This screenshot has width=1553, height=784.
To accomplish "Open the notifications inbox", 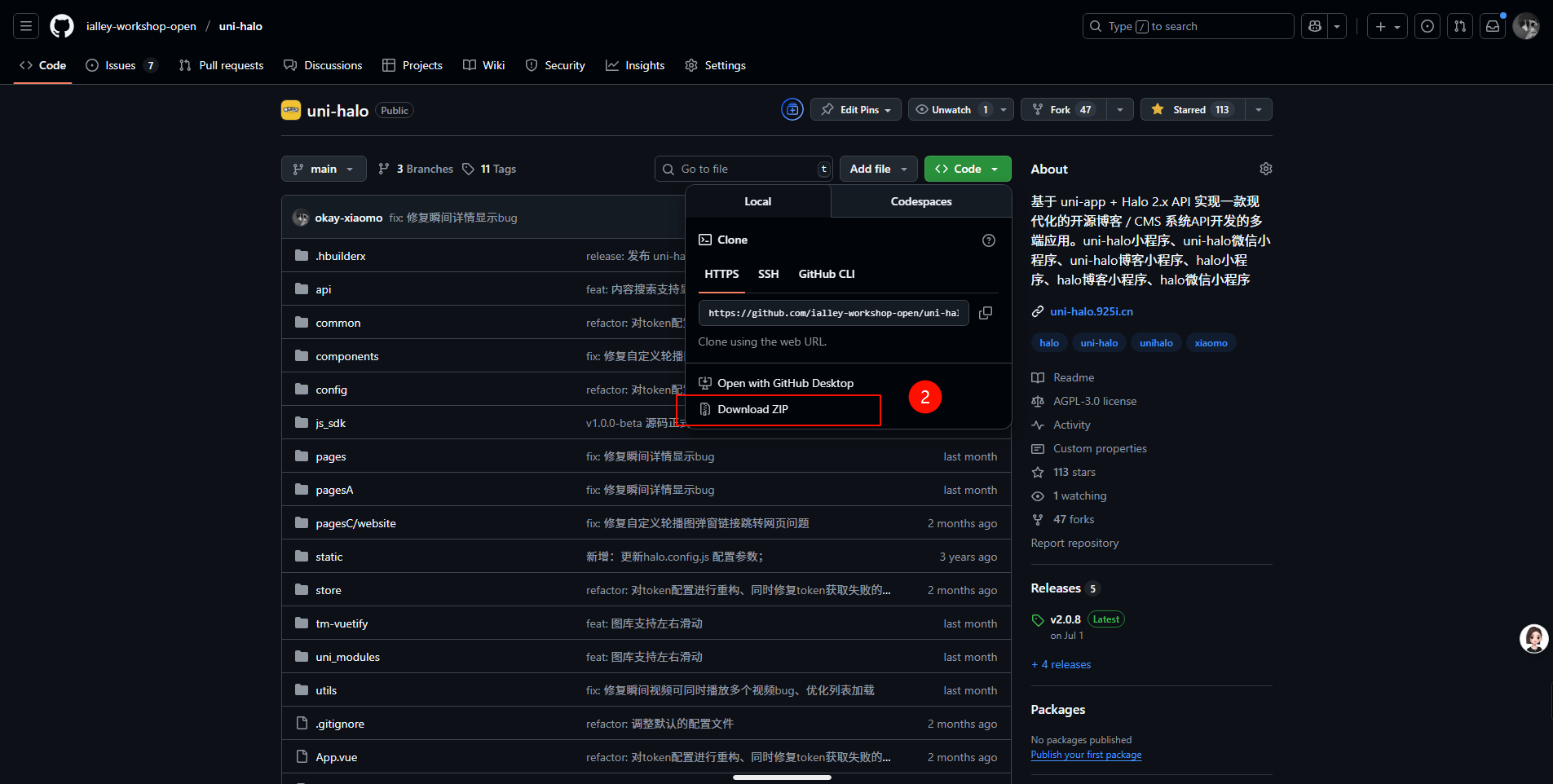I will click(1493, 26).
